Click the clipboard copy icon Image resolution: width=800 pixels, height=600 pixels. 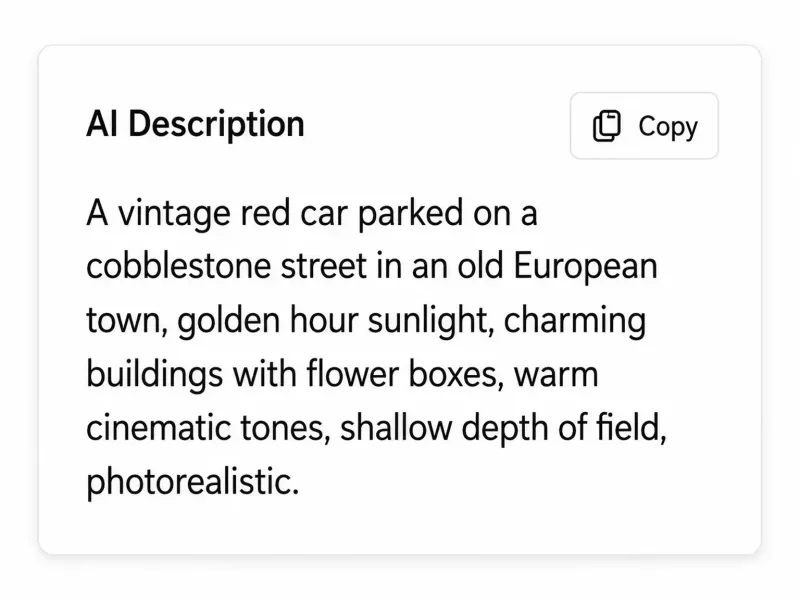click(x=607, y=126)
